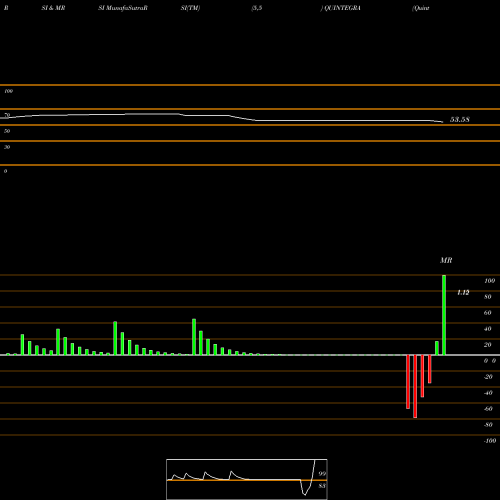Click the QUINTEGRA symbol in the header
Screen dimensions: 500x500
tap(342, 8)
